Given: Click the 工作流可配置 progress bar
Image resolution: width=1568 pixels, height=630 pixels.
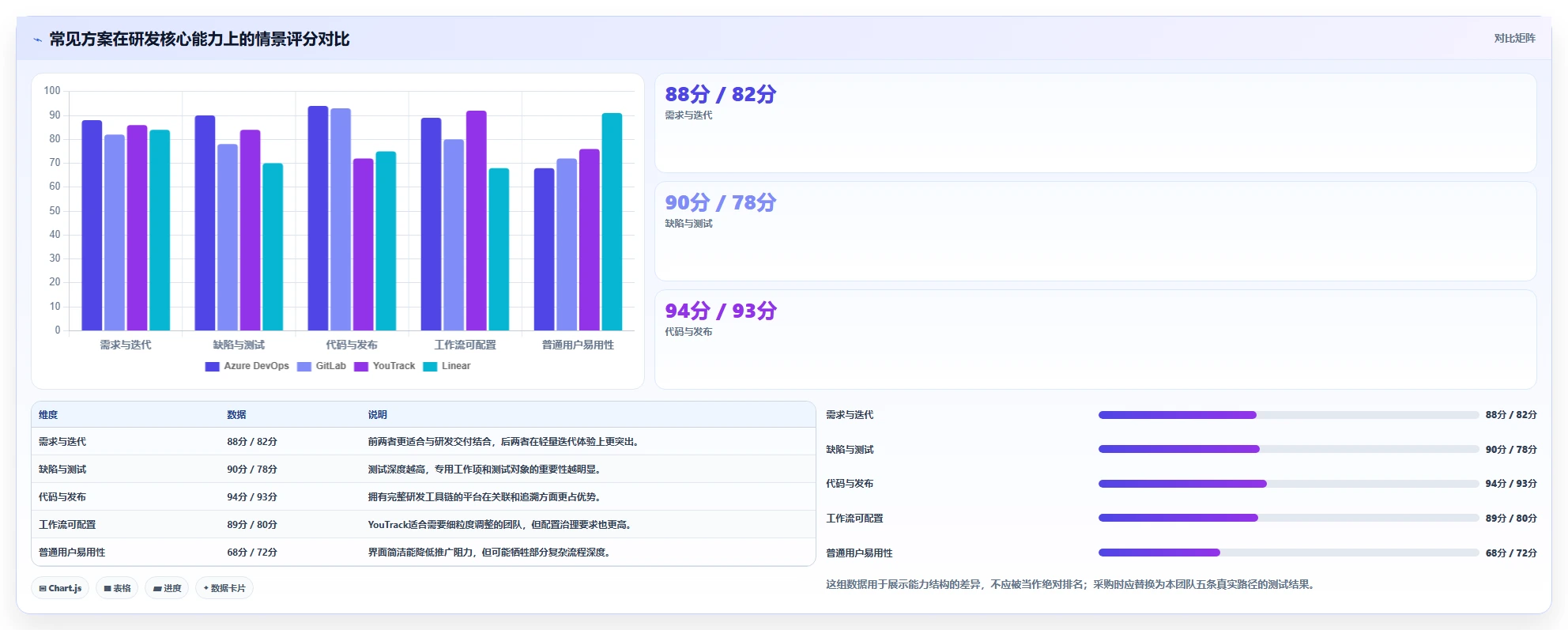Looking at the screenshot, I should click(1288, 518).
